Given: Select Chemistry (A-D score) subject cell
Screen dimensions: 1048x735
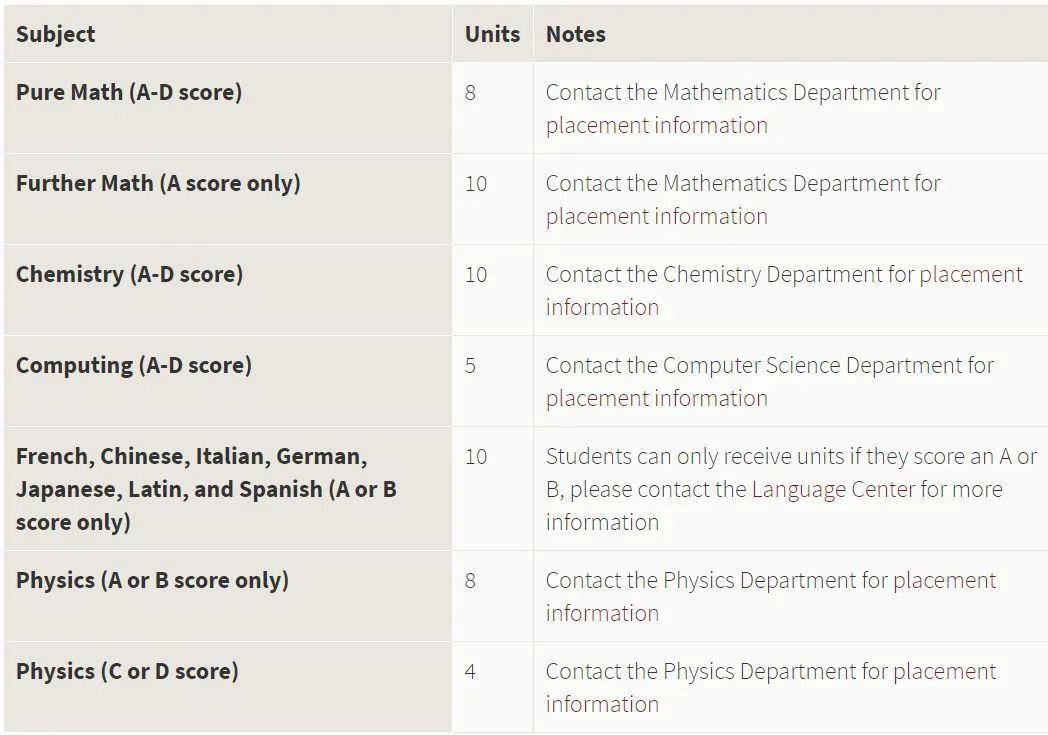Looking at the screenshot, I should (x=129, y=274).
